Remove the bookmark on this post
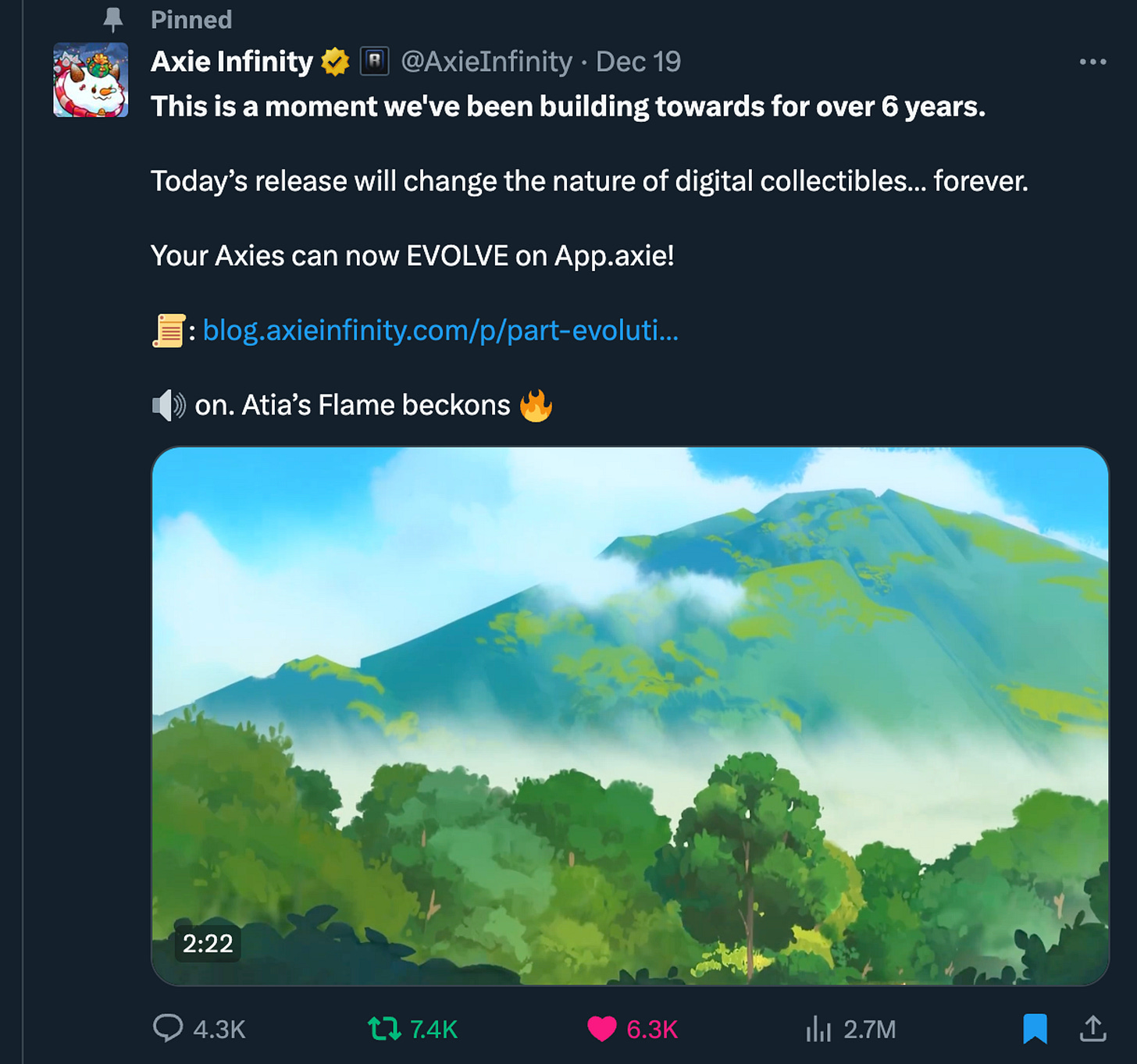 click(1036, 1030)
